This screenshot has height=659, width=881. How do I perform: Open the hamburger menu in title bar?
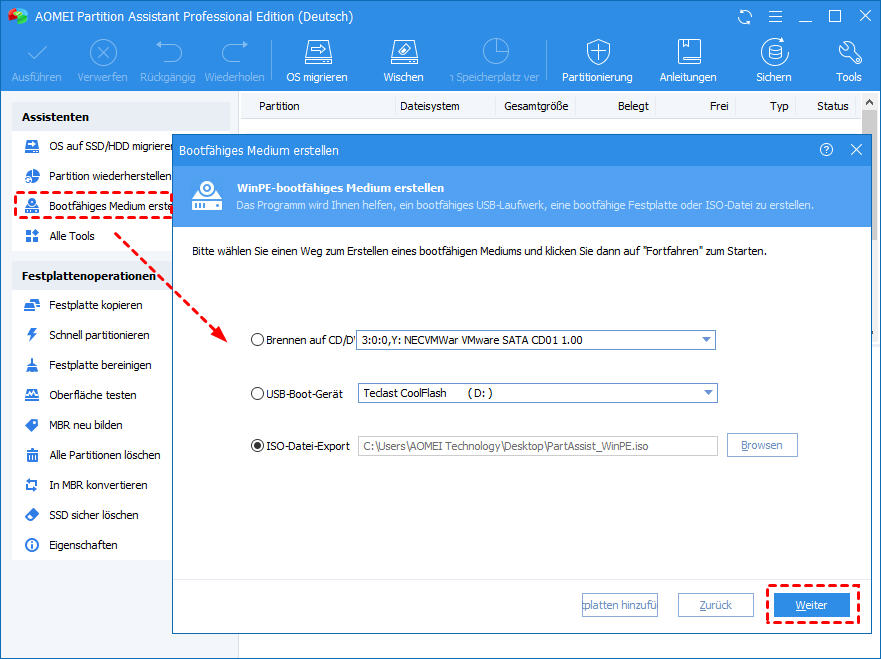(775, 17)
